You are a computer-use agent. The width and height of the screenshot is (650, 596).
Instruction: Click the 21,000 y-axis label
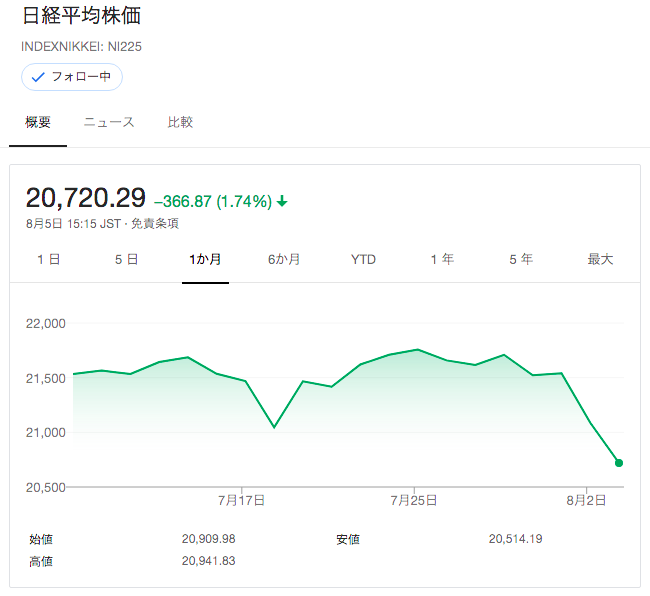(x=46, y=433)
